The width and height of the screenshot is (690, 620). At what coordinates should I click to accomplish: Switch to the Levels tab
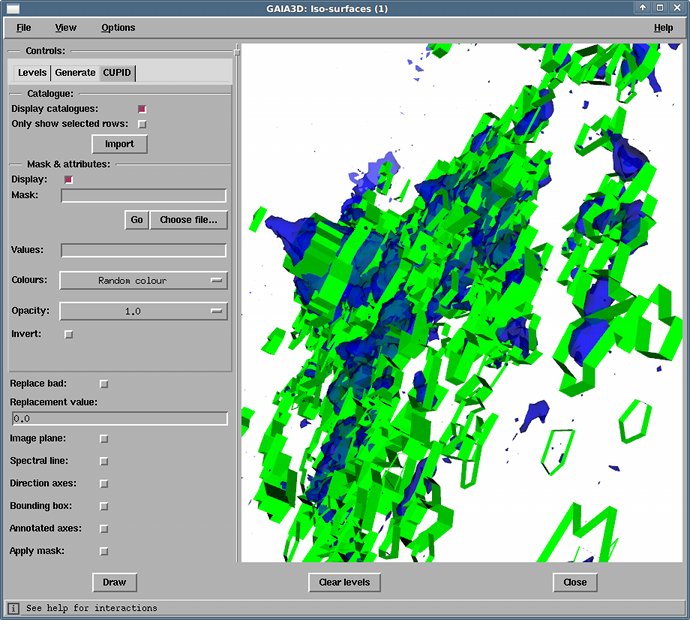[32, 73]
